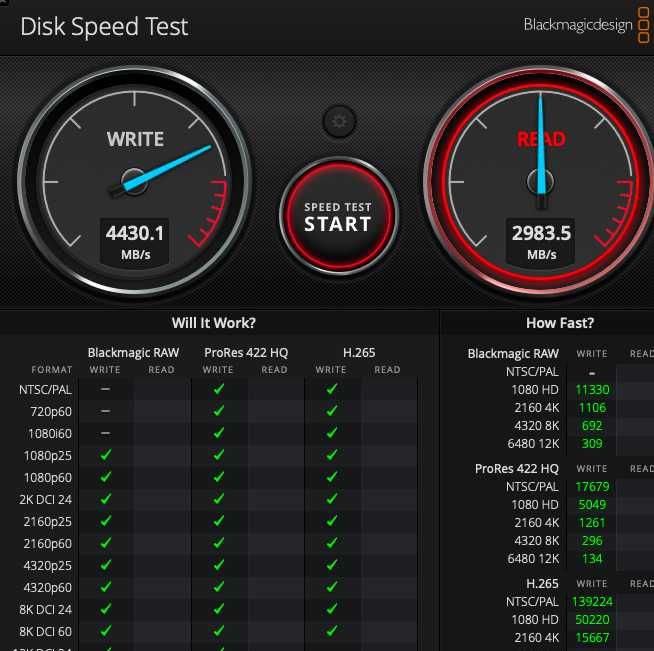Click the Blackmagicdesign logo

(586, 25)
